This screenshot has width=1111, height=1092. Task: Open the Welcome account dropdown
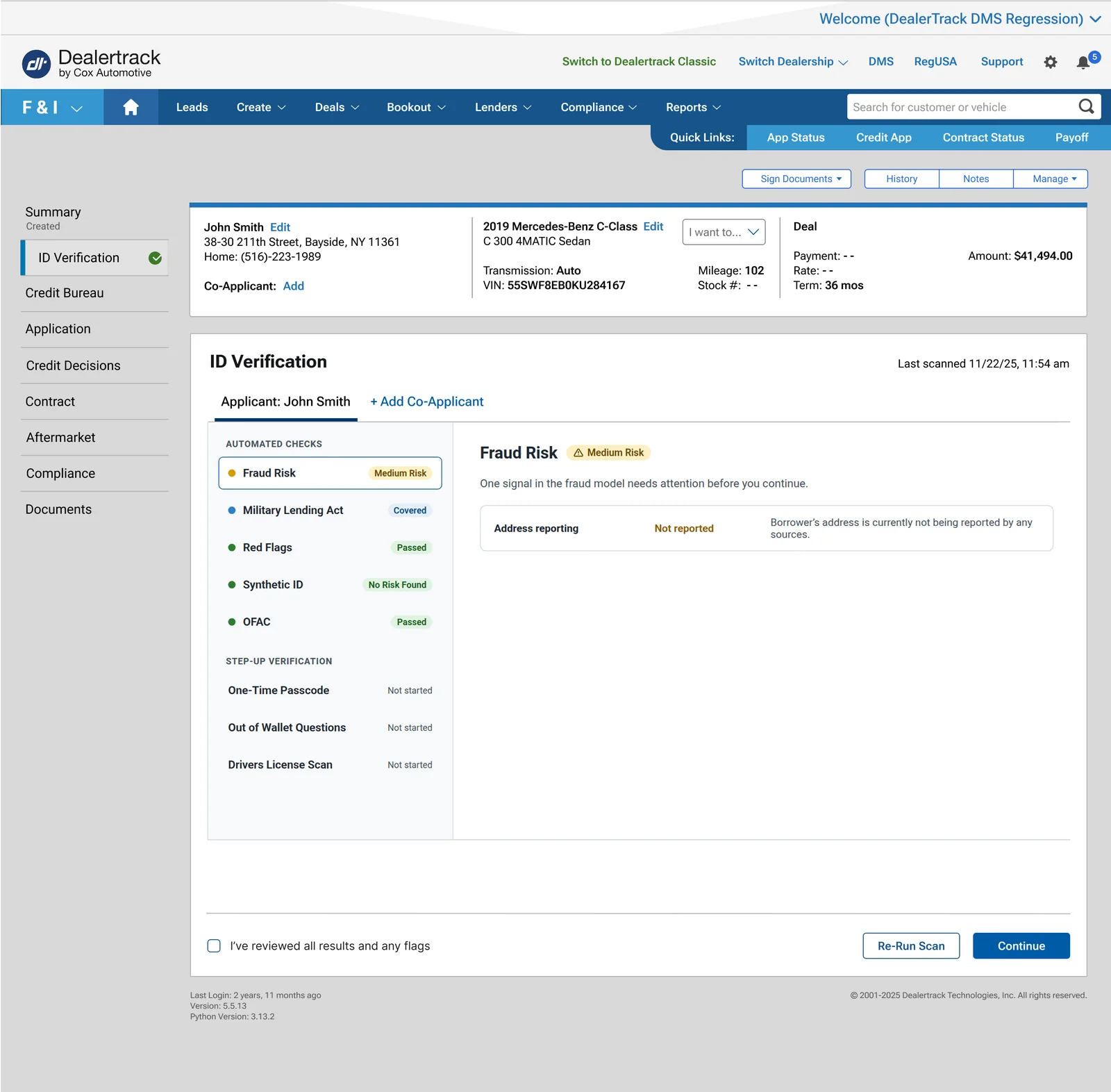[x=960, y=19]
